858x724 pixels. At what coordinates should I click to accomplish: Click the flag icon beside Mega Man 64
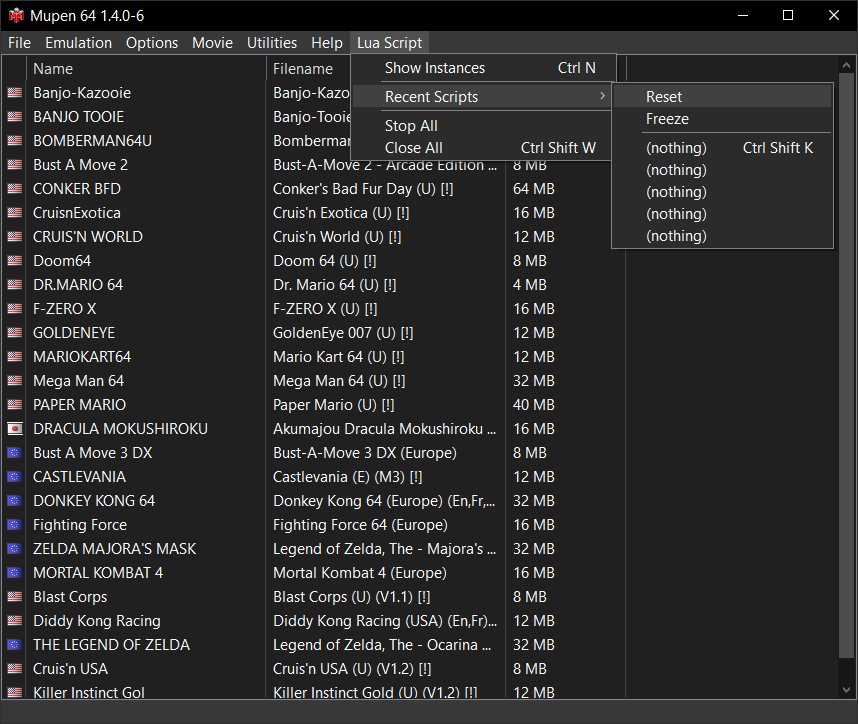coord(15,381)
